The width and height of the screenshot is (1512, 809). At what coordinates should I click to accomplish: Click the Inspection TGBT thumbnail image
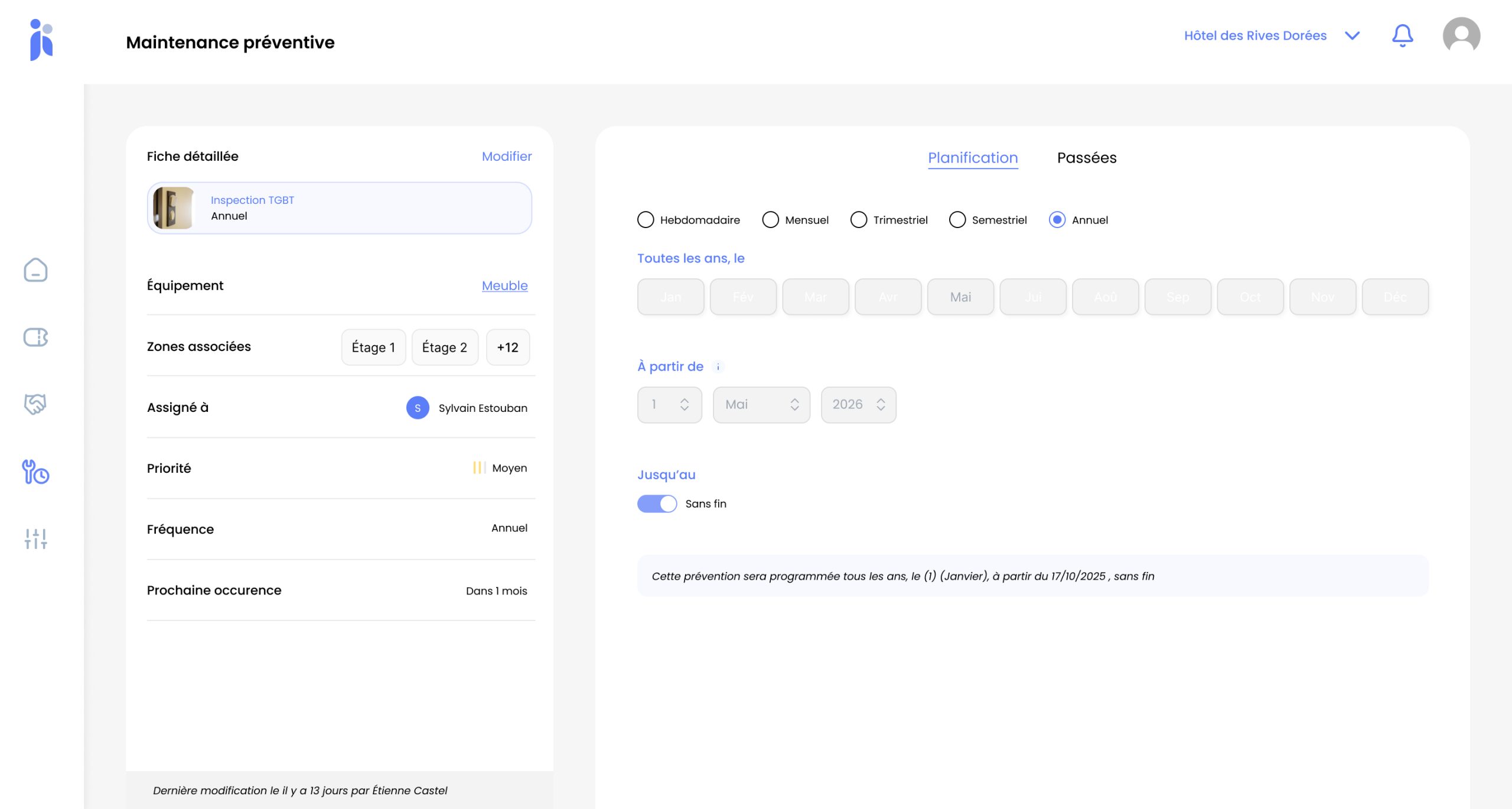pyautogui.click(x=173, y=208)
